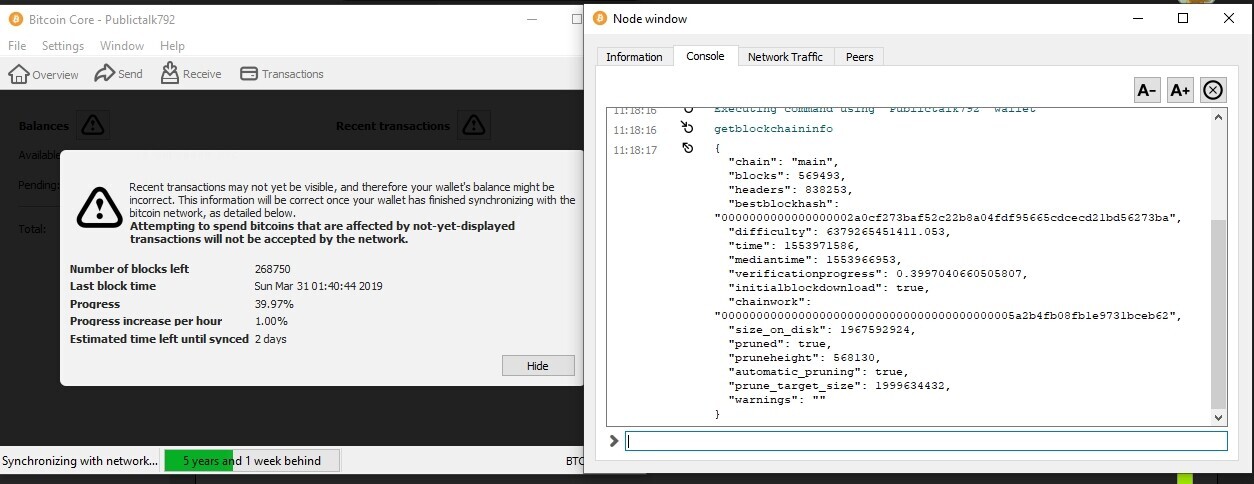Click the "chain": "main" line
This screenshot has width=1254, height=484.
pyautogui.click(x=783, y=161)
